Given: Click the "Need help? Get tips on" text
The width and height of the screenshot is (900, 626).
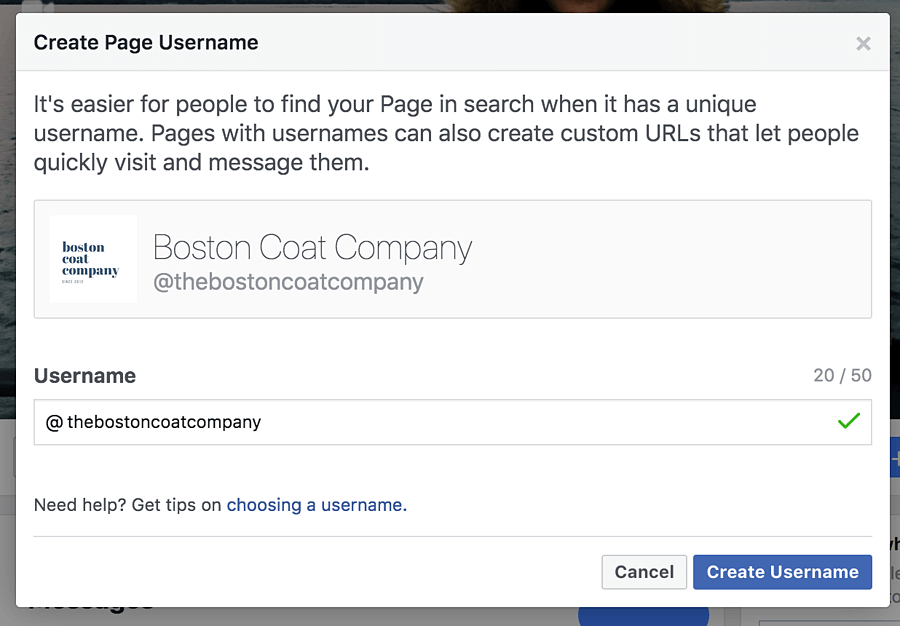Looking at the screenshot, I should [x=128, y=505].
